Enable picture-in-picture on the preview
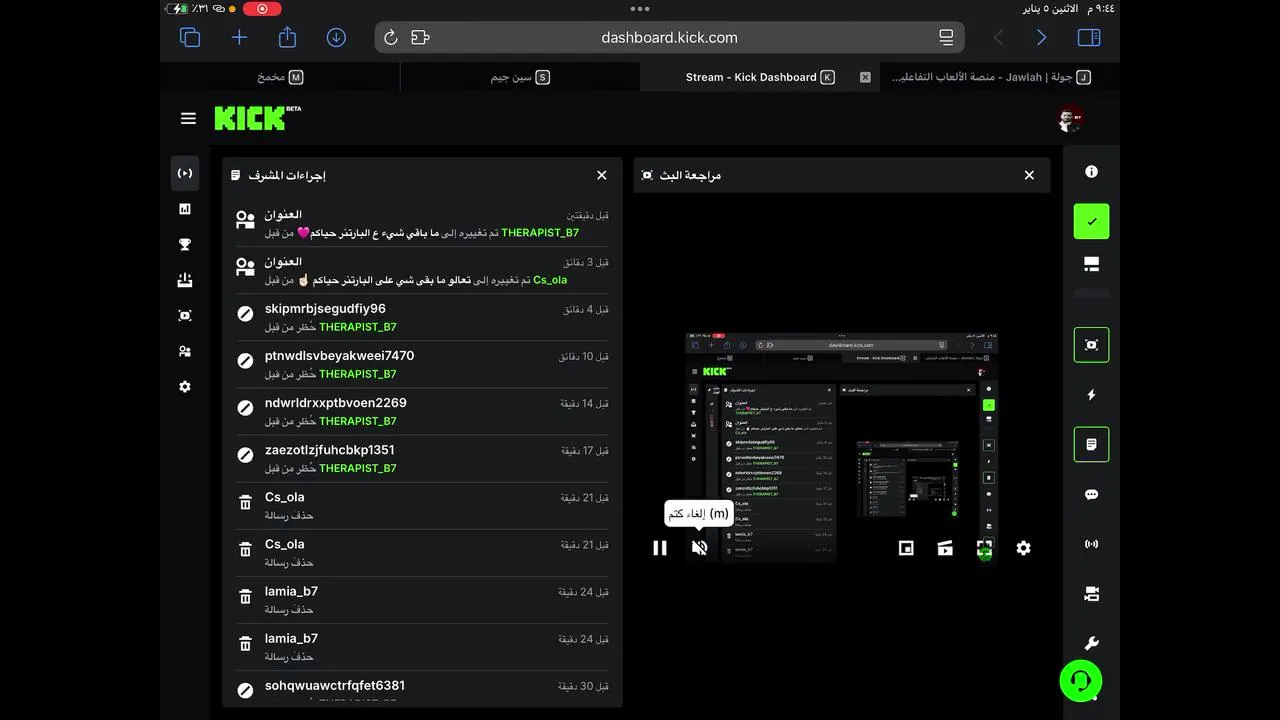1280x720 pixels. [x=906, y=548]
